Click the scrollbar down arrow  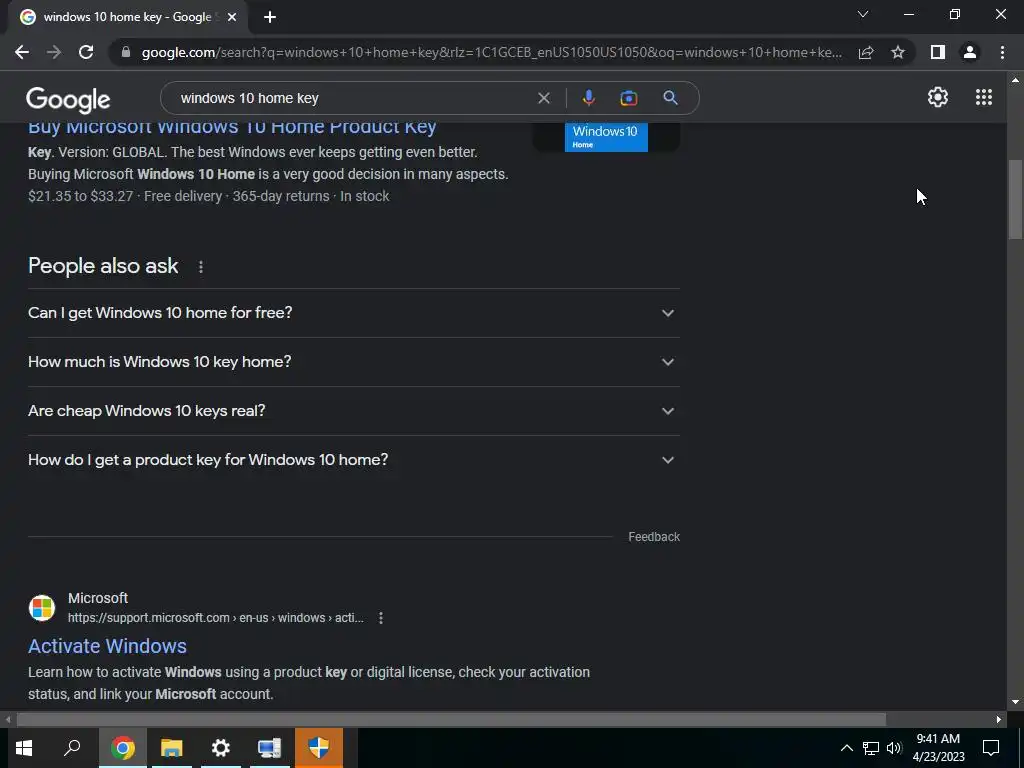pos(1015,703)
